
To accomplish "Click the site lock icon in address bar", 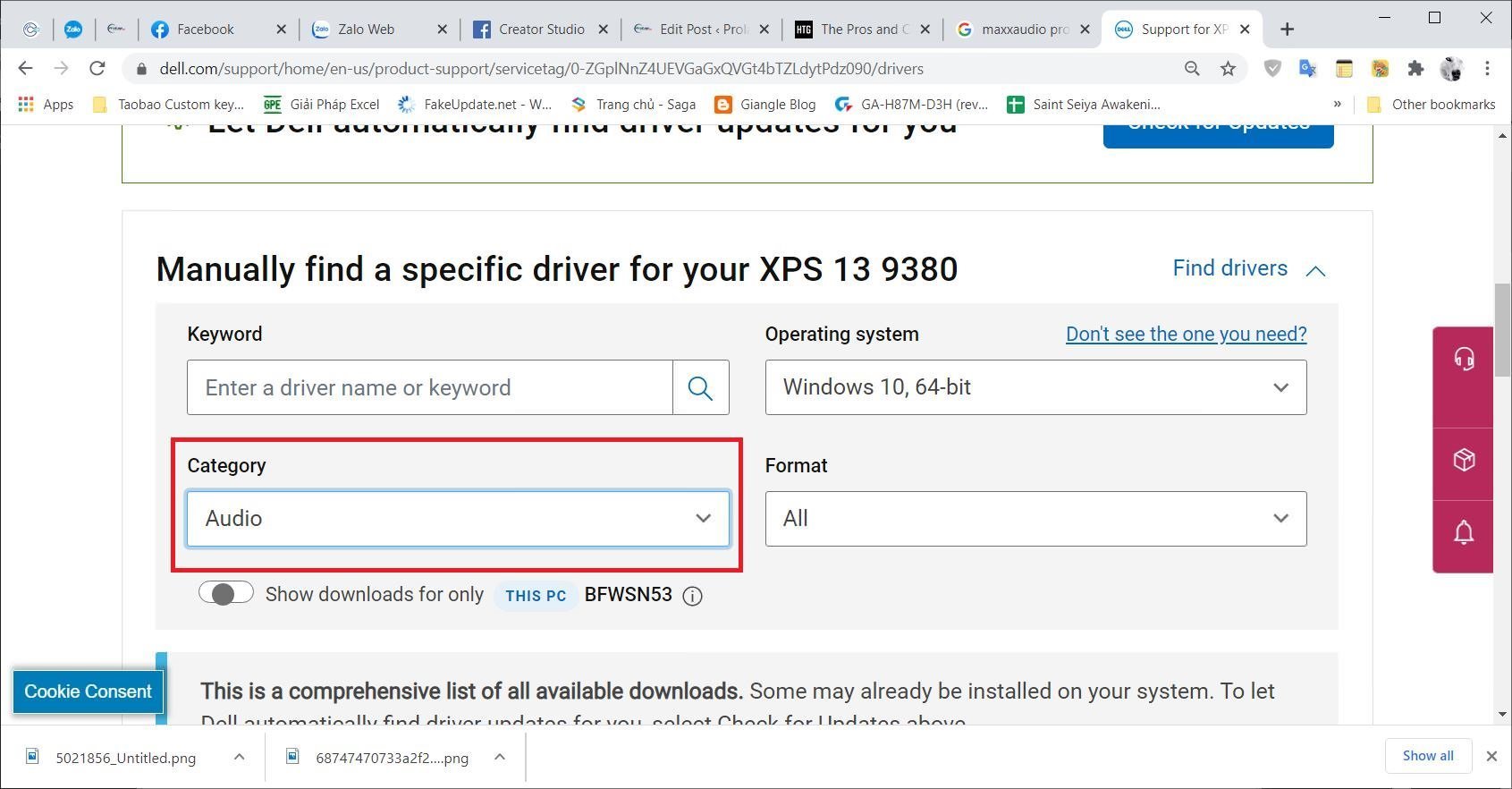I will coord(140,68).
